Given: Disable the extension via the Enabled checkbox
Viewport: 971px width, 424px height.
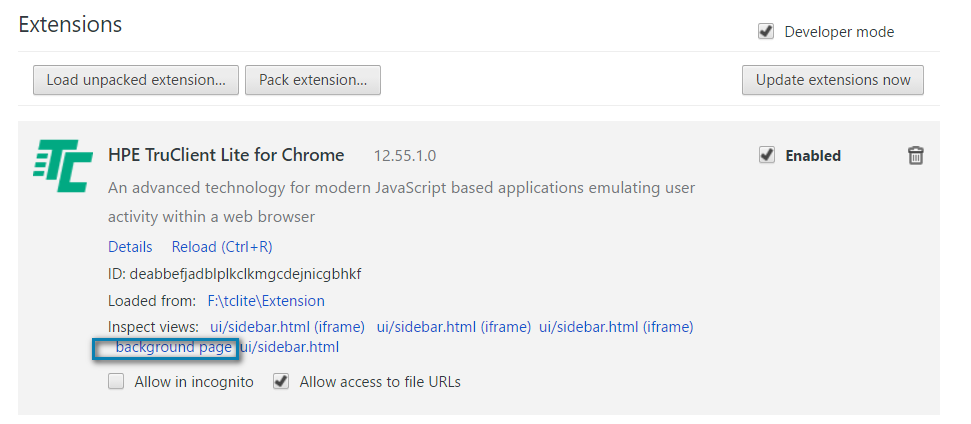Looking at the screenshot, I should 767,155.
